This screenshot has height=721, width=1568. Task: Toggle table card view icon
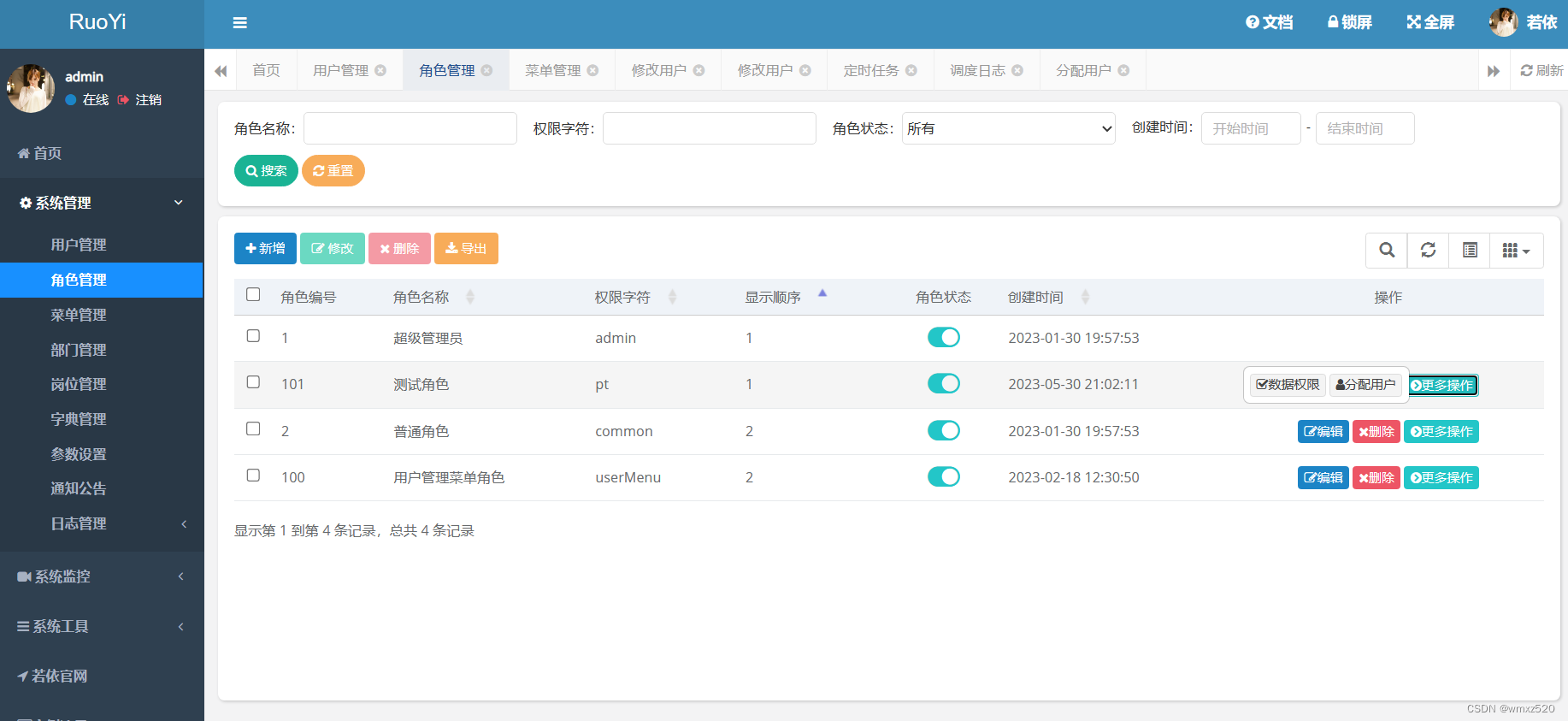[x=1470, y=250]
